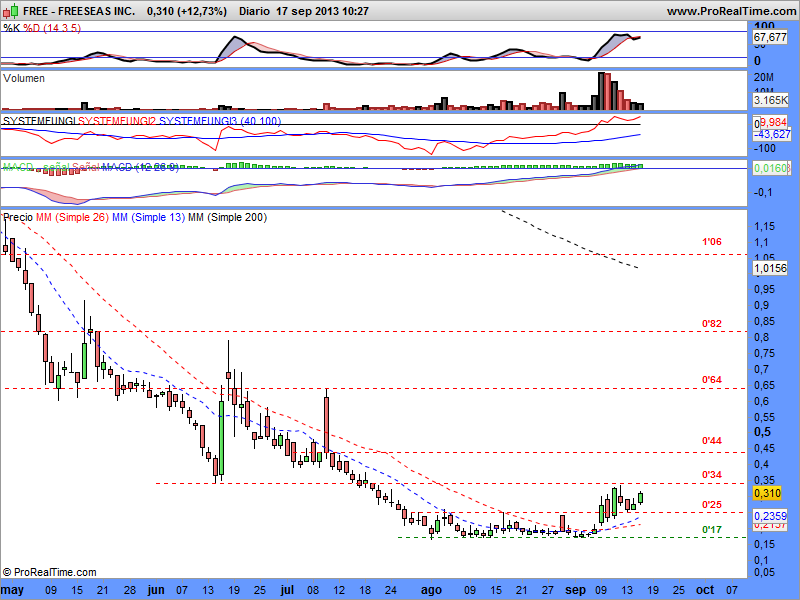Image resolution: width=800 pixels, height=600 pixels.
Task: Click the bold '0,5' price axis label
Action: [762, 432]
